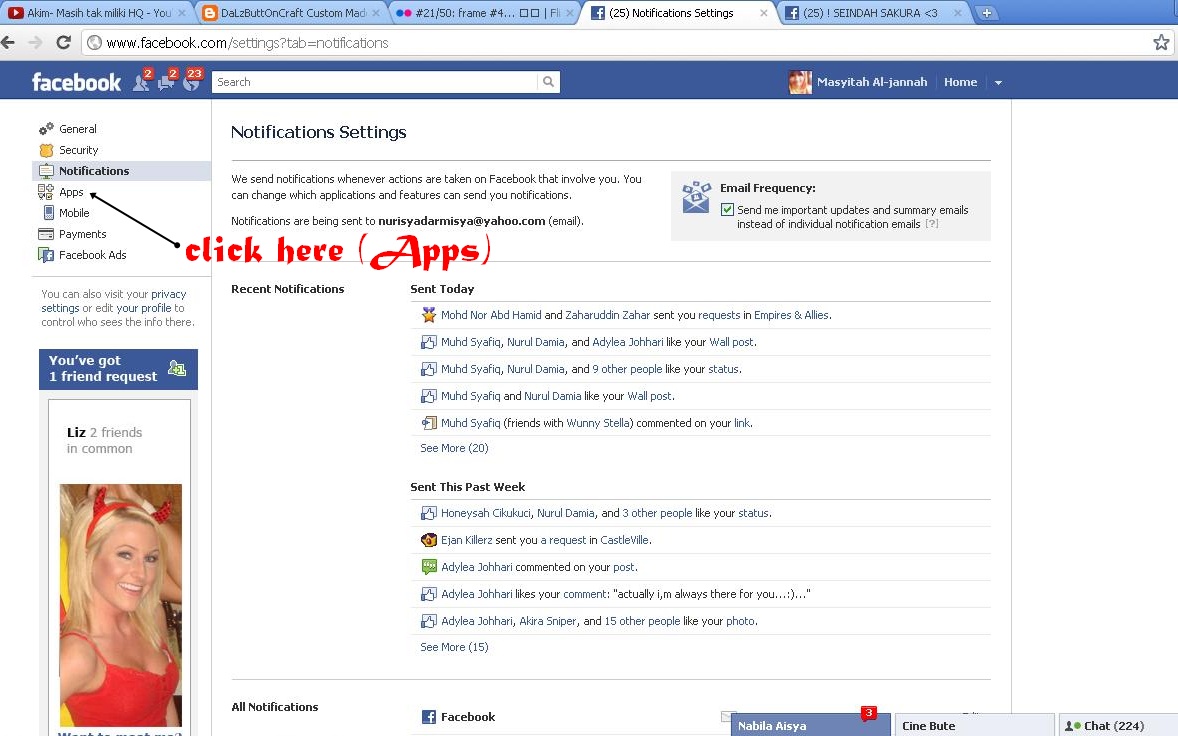This screenshot has width=1178, height=736.
Task: Open Masyitah Al-jannah profile name link
Action: coord(871,82)
